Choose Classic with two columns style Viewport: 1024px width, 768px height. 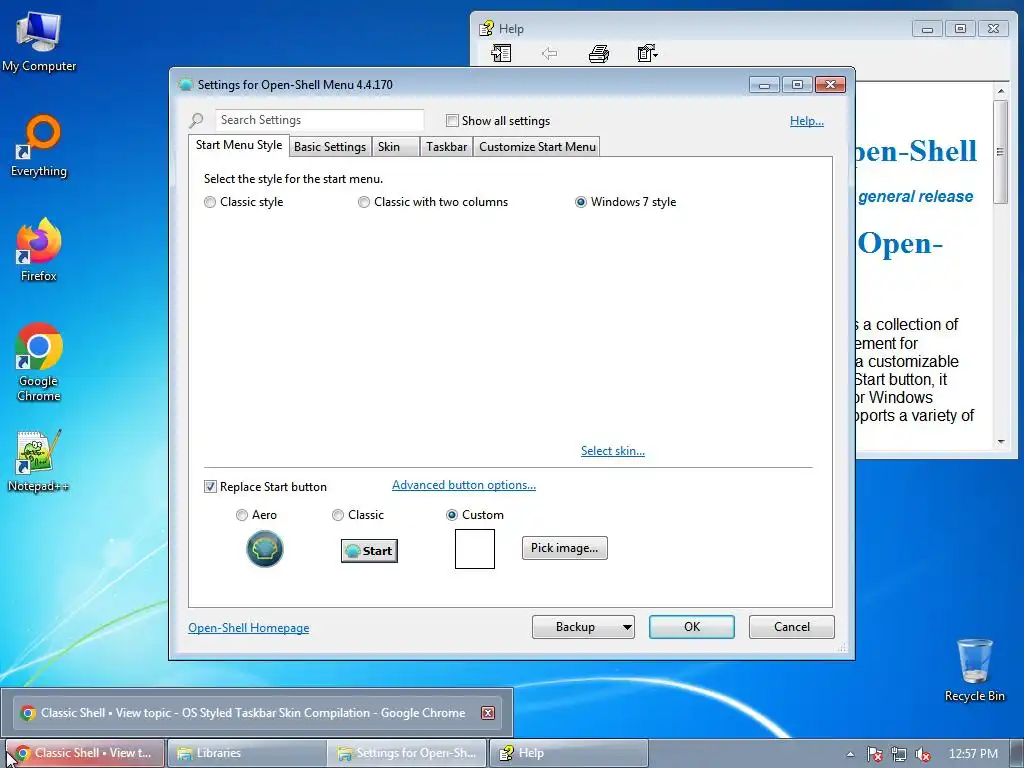tap(364, 202)
